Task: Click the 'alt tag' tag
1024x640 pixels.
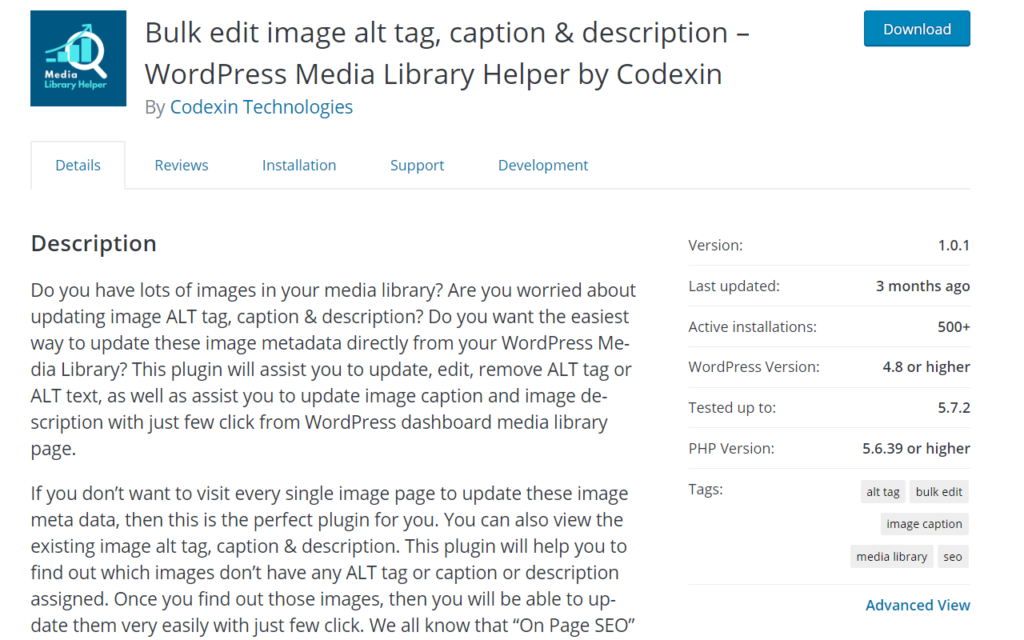Action: click(882, 492)
